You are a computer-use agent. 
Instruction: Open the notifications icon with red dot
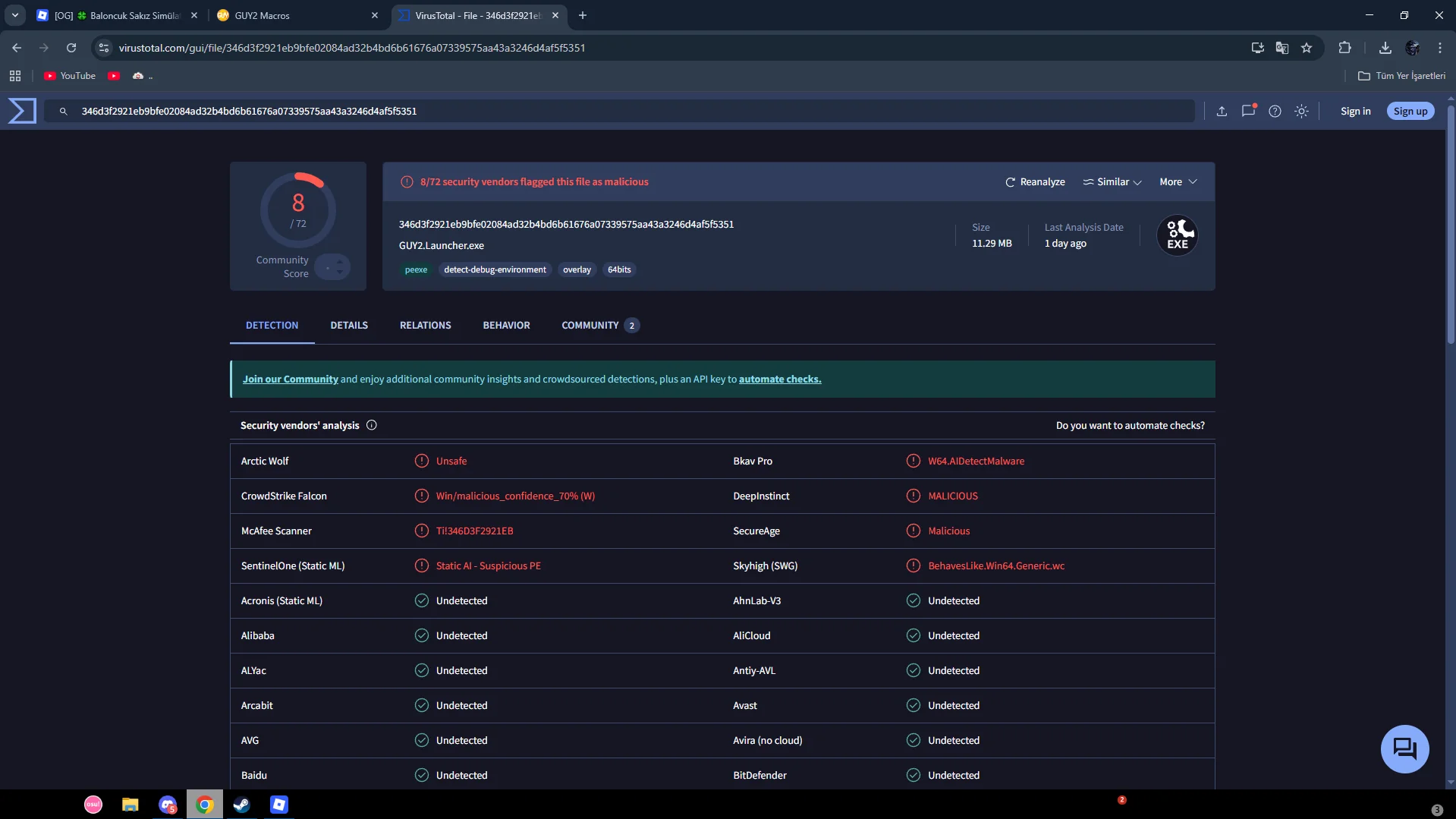pyautogui.click(x=1248, y=111)
